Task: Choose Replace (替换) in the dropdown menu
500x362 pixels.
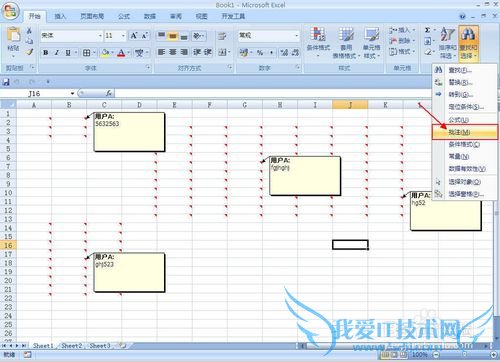Action: coord(465,82)
